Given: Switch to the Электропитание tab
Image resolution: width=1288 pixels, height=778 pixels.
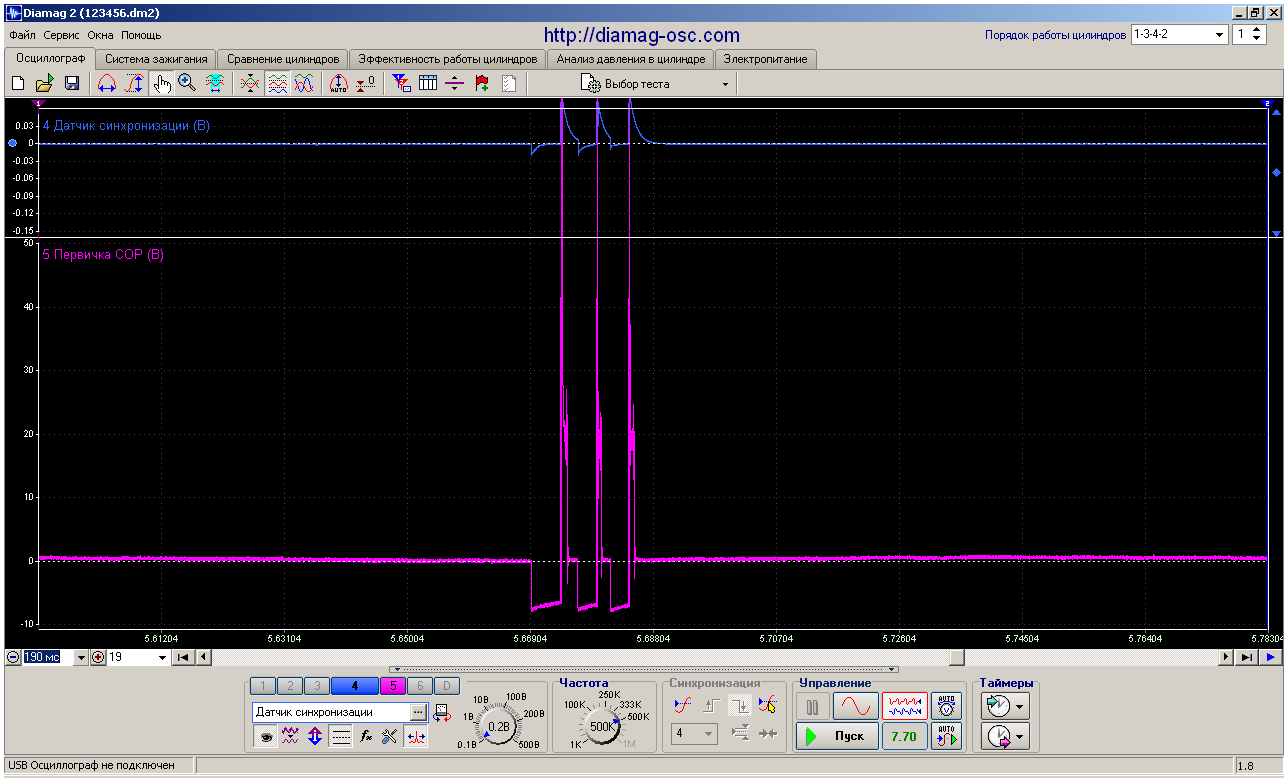Looking at the screenshot, I should [765, 59].
